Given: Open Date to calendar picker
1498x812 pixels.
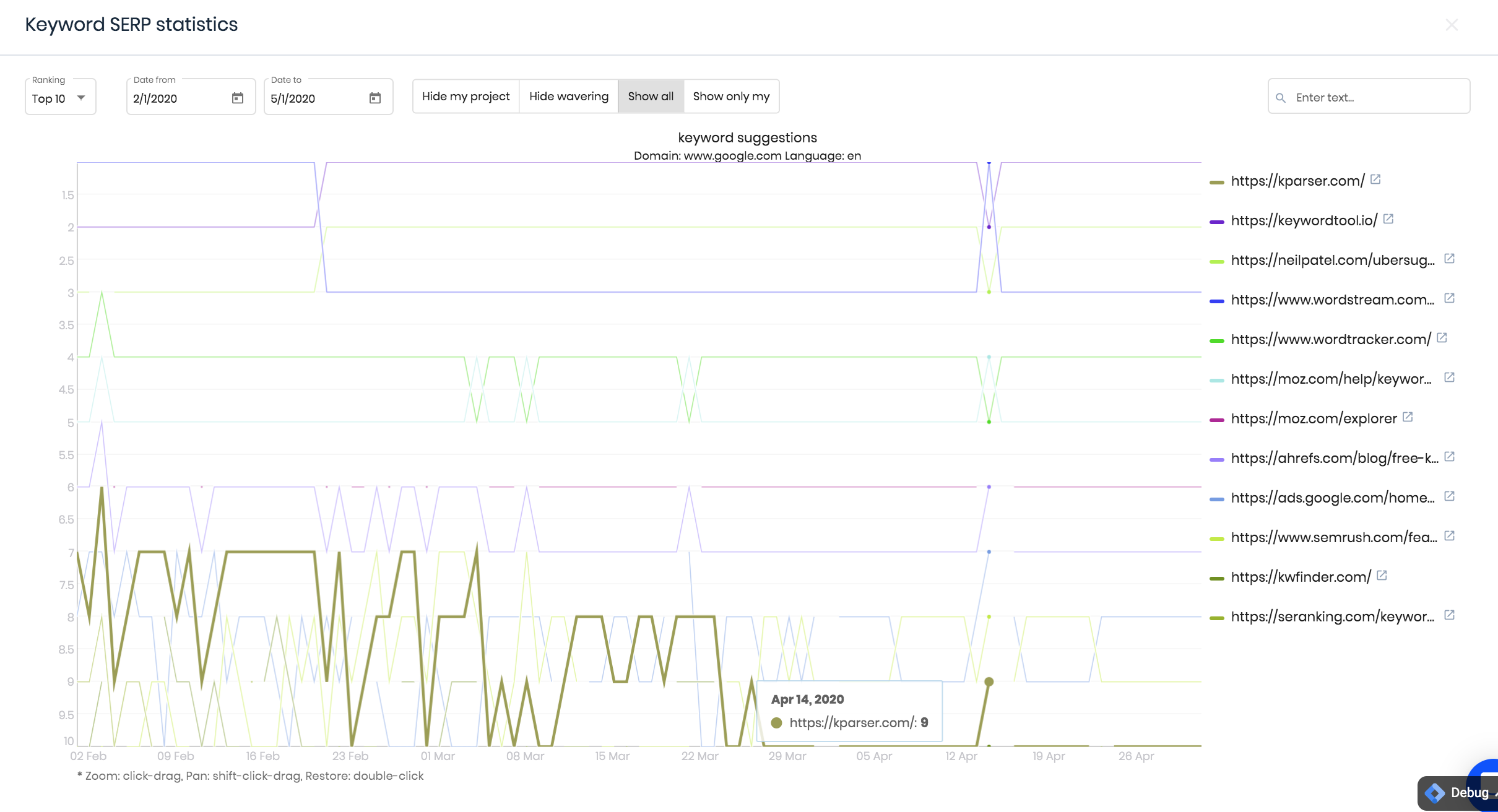Looking at the screenshot, I should [x=375, y=98].
